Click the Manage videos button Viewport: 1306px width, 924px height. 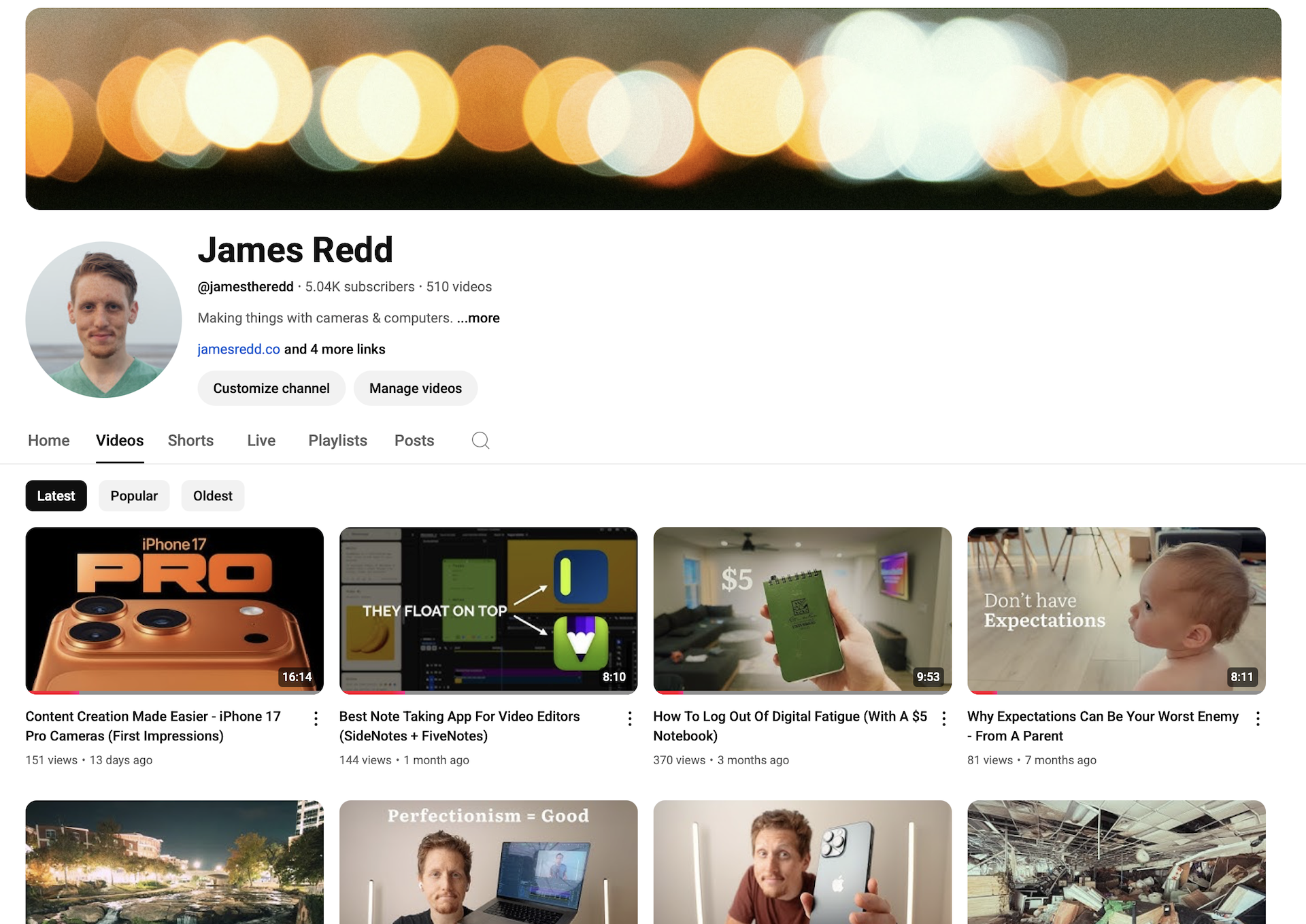(x=415, y=388)
